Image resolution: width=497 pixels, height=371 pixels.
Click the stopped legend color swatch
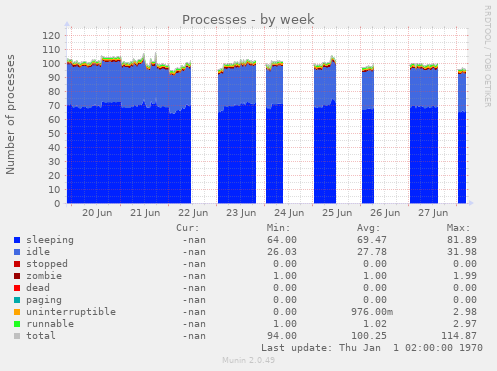coord(17,264)
